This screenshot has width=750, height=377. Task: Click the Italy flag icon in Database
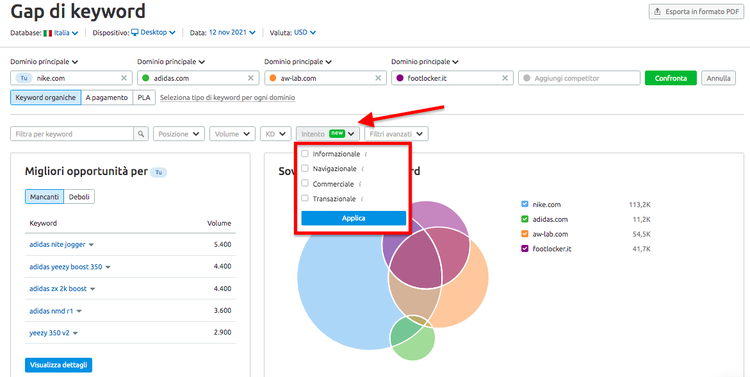point(47,33)
